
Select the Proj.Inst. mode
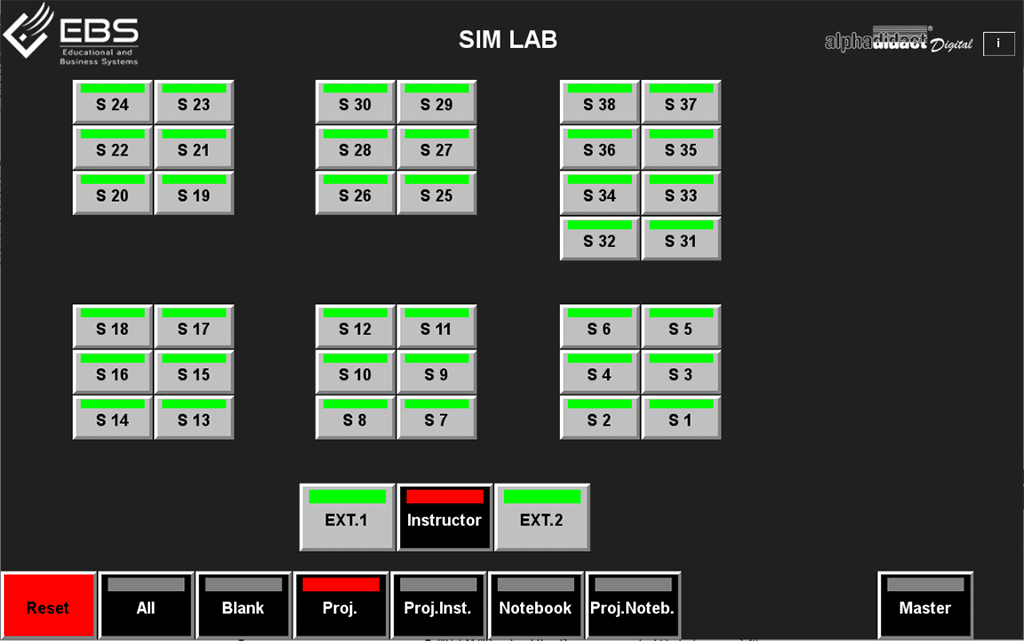click(x=438, y=607)
